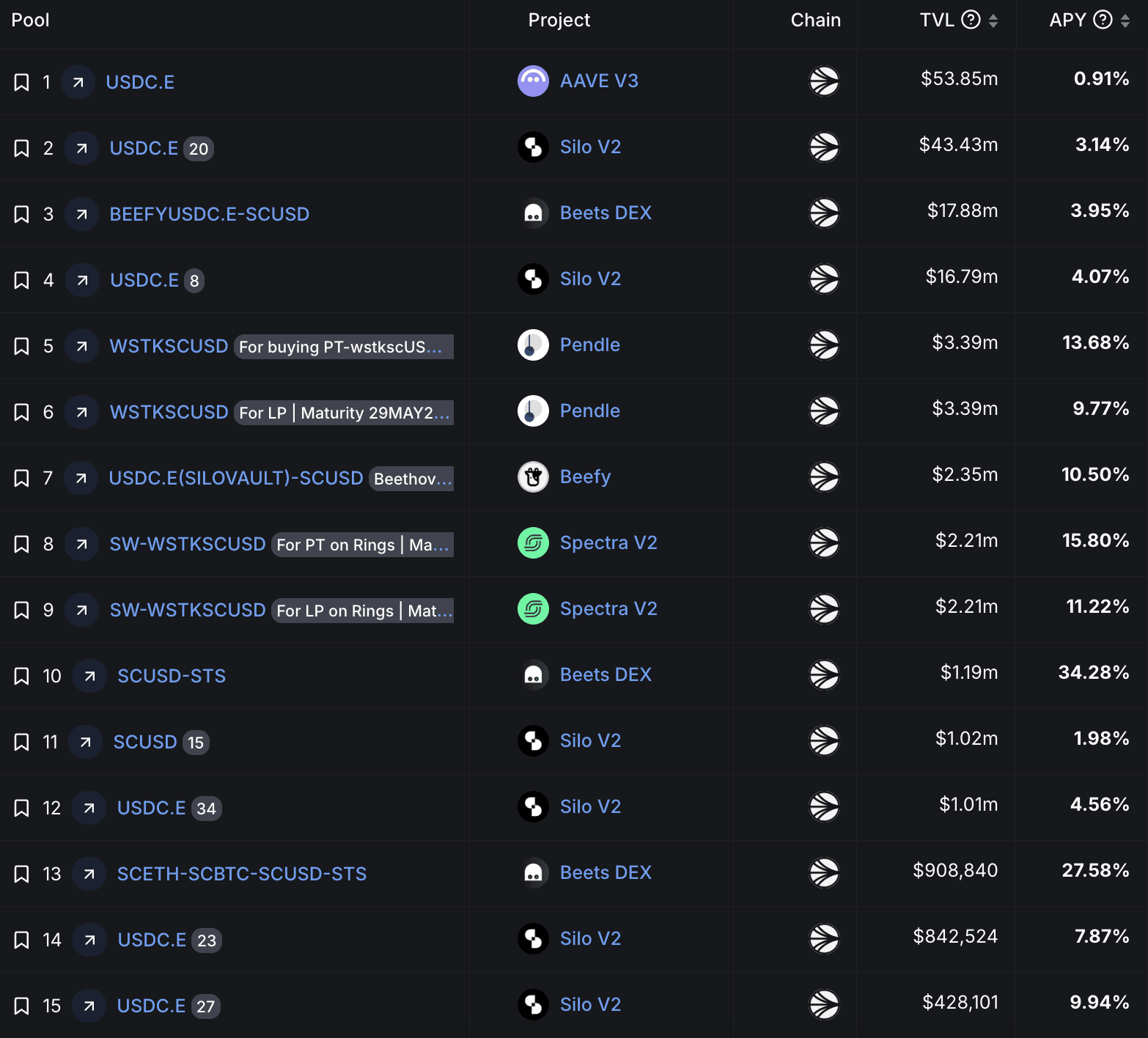Open the Beets DEX project link in row 3

(605, 213)
